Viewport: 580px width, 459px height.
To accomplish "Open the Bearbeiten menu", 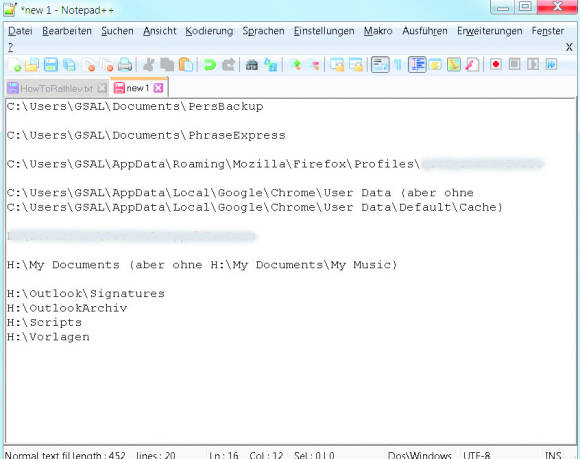I will [x=67, y=31].
